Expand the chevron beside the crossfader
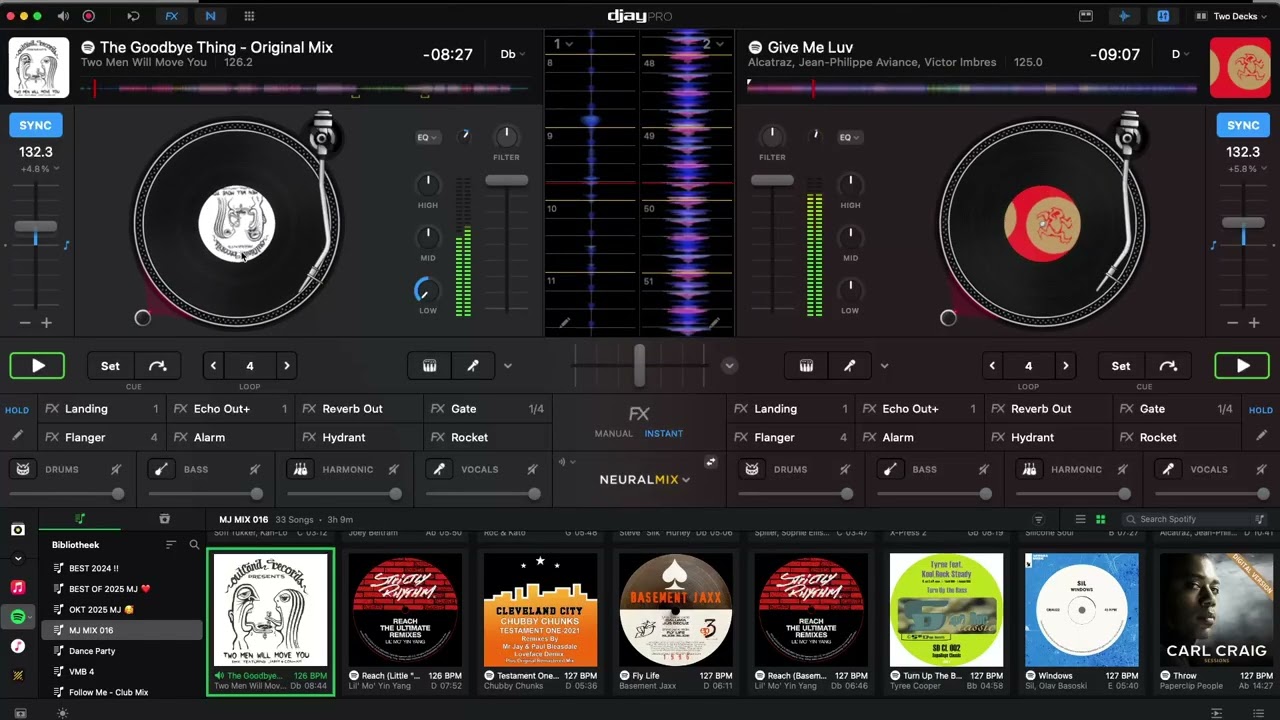This screenshot has width=1280, height=720. [729, 366]
